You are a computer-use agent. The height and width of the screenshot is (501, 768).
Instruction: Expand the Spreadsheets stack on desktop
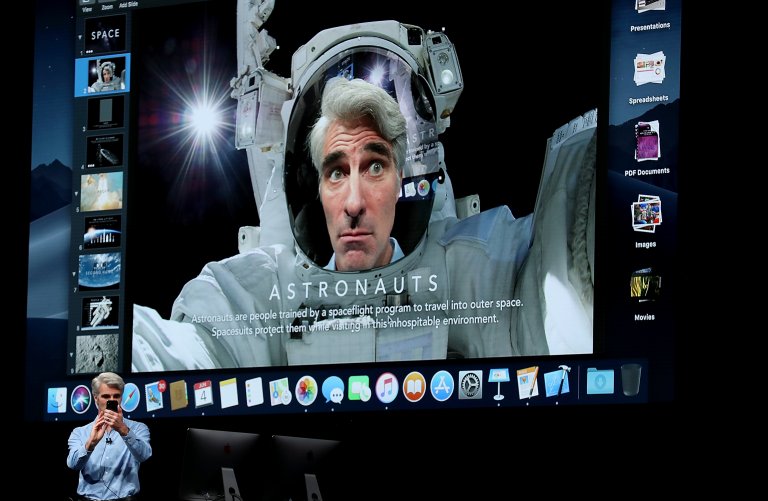click(649, 70)
